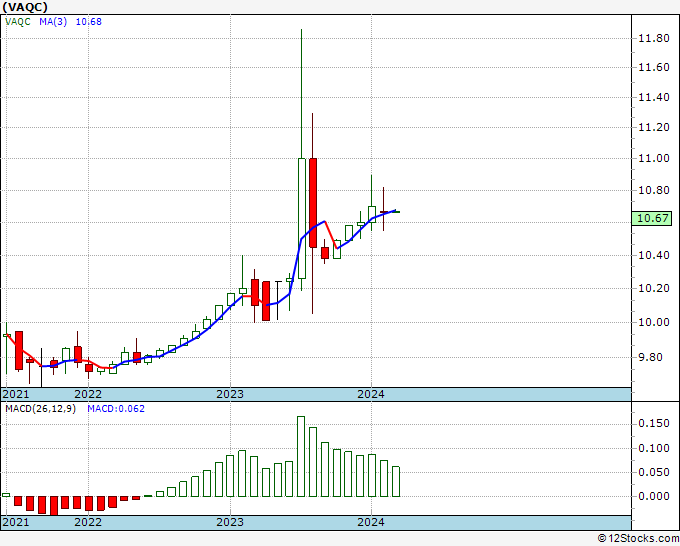Screen dimensions: 680x546
Task: Click the 11.00 price axis label
Action: pos(654,158)
